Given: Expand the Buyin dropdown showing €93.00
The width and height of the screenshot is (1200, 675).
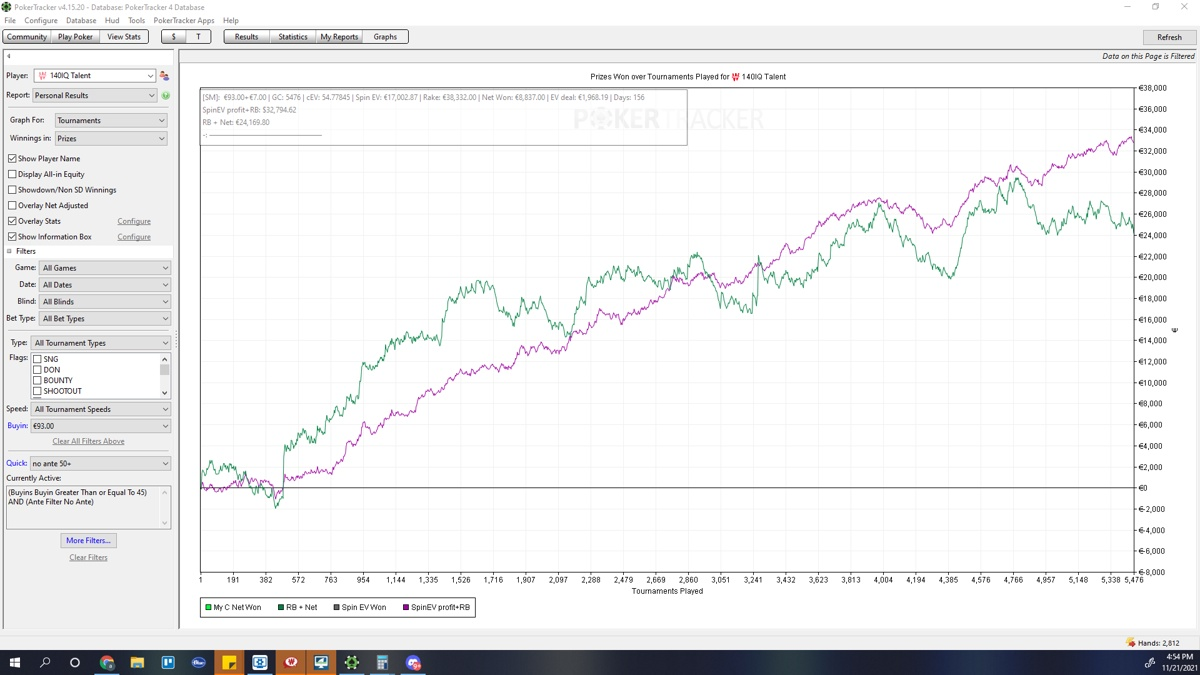Looking at the screenshot, I should pyautogui.click(x=100, y=426).
